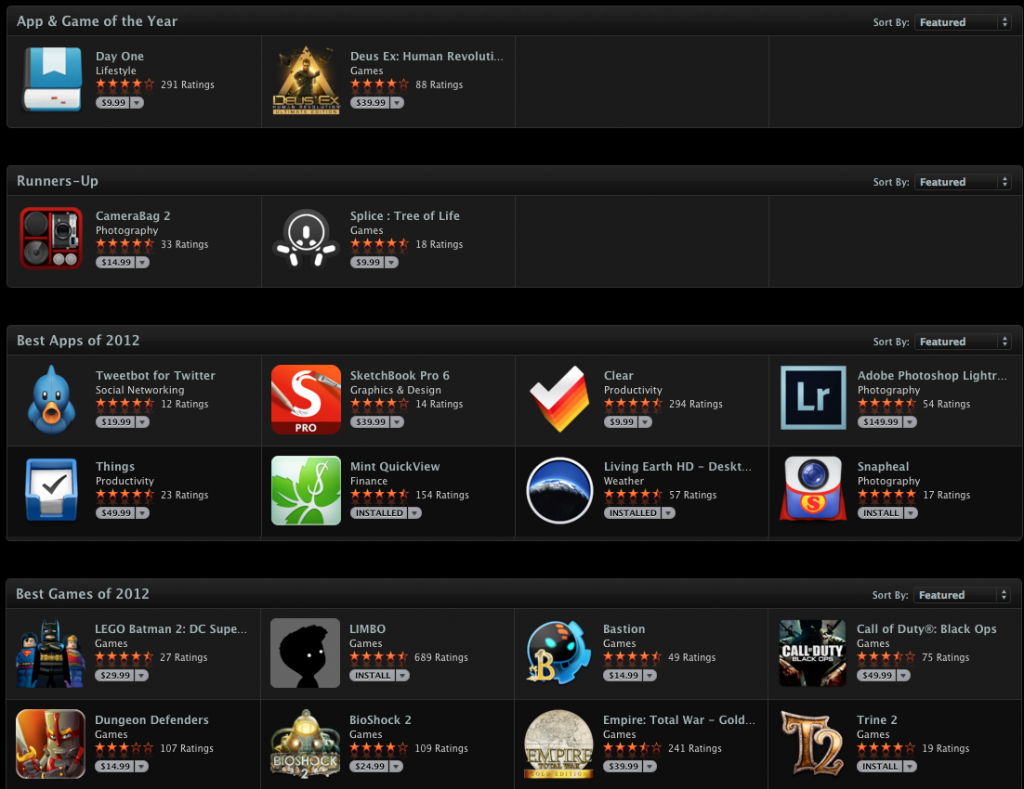Click the SketchBook Pro 6 icon

pos(306,399)
